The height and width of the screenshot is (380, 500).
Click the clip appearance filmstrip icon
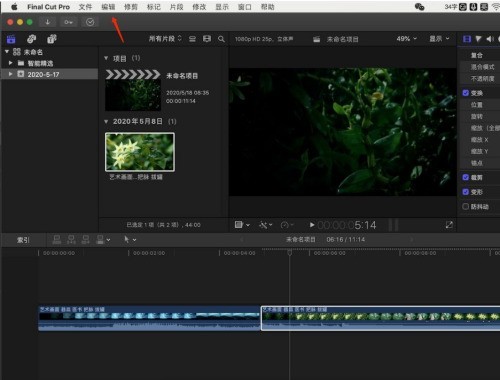(x=207, y=39)
